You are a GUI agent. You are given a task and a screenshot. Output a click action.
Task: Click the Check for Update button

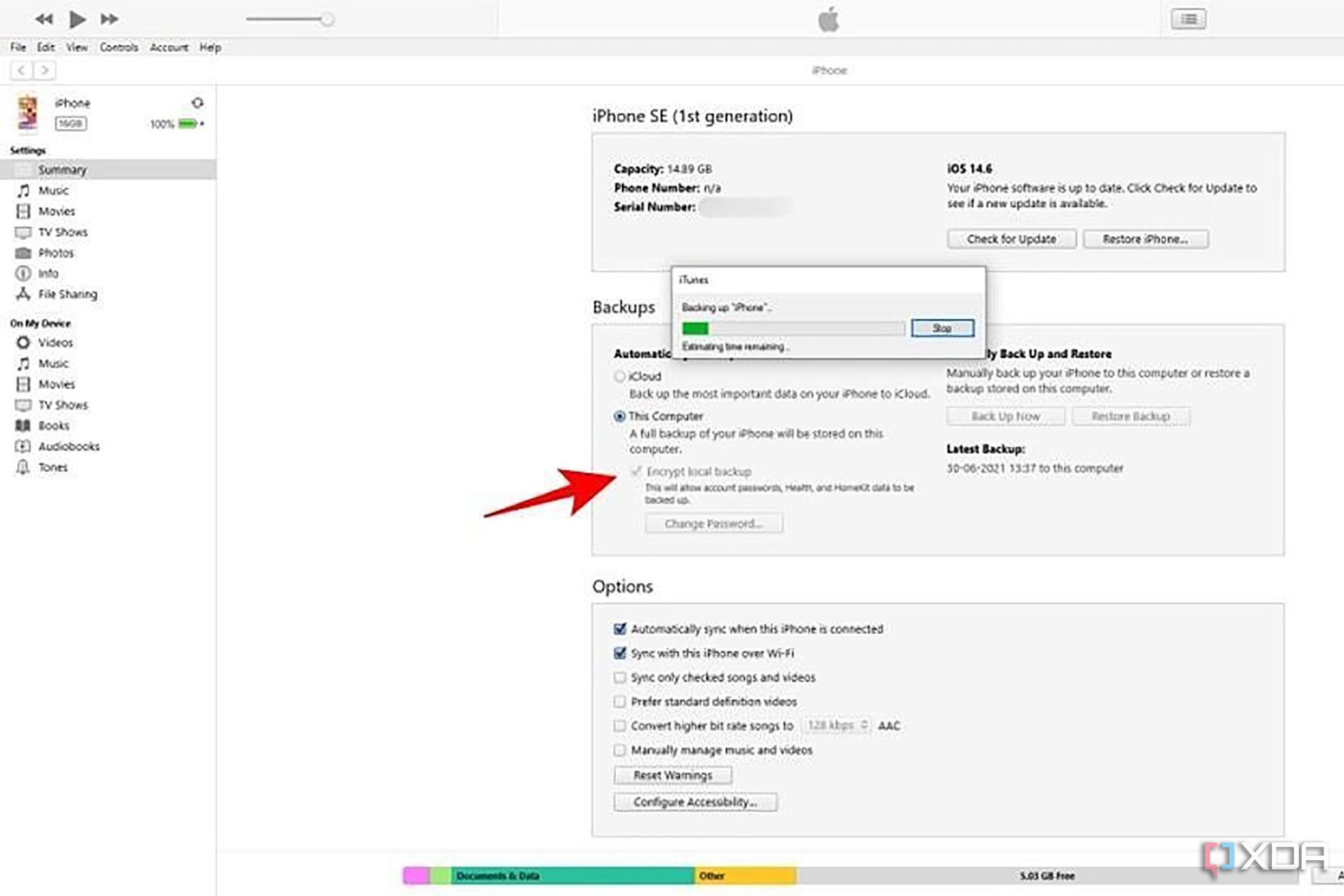tap(1011, 239)
